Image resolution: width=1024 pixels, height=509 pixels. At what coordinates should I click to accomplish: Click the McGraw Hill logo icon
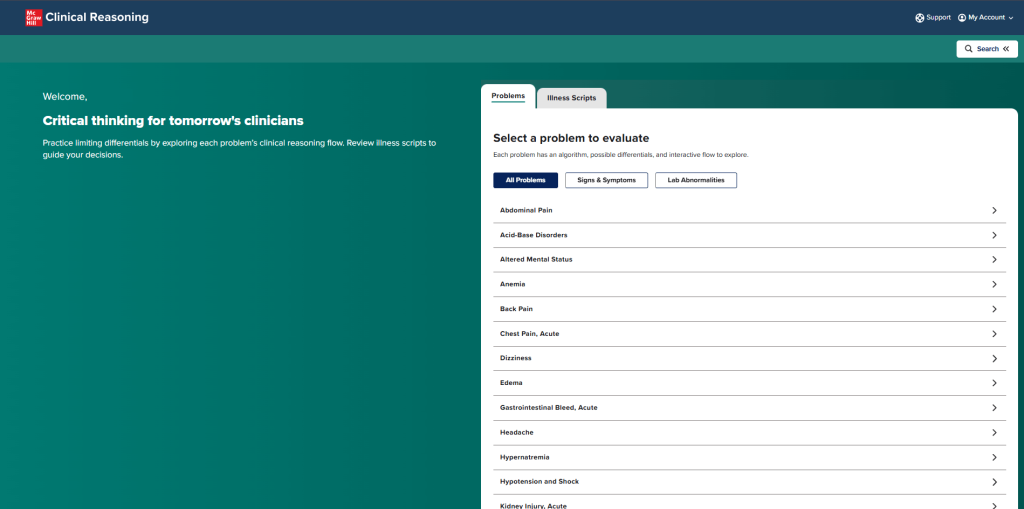pyautogui.click(x=32, y=17)
